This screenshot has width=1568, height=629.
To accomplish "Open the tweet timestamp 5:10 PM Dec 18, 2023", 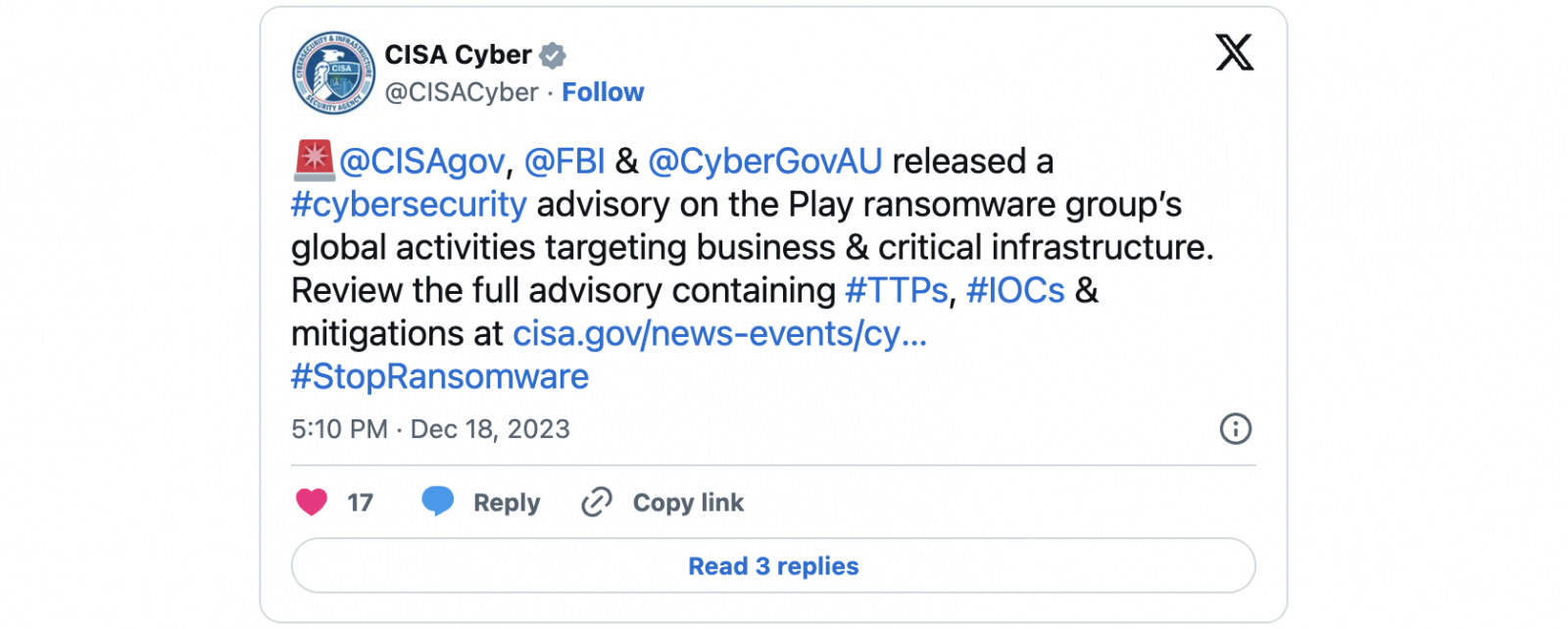I will [430, 429].
